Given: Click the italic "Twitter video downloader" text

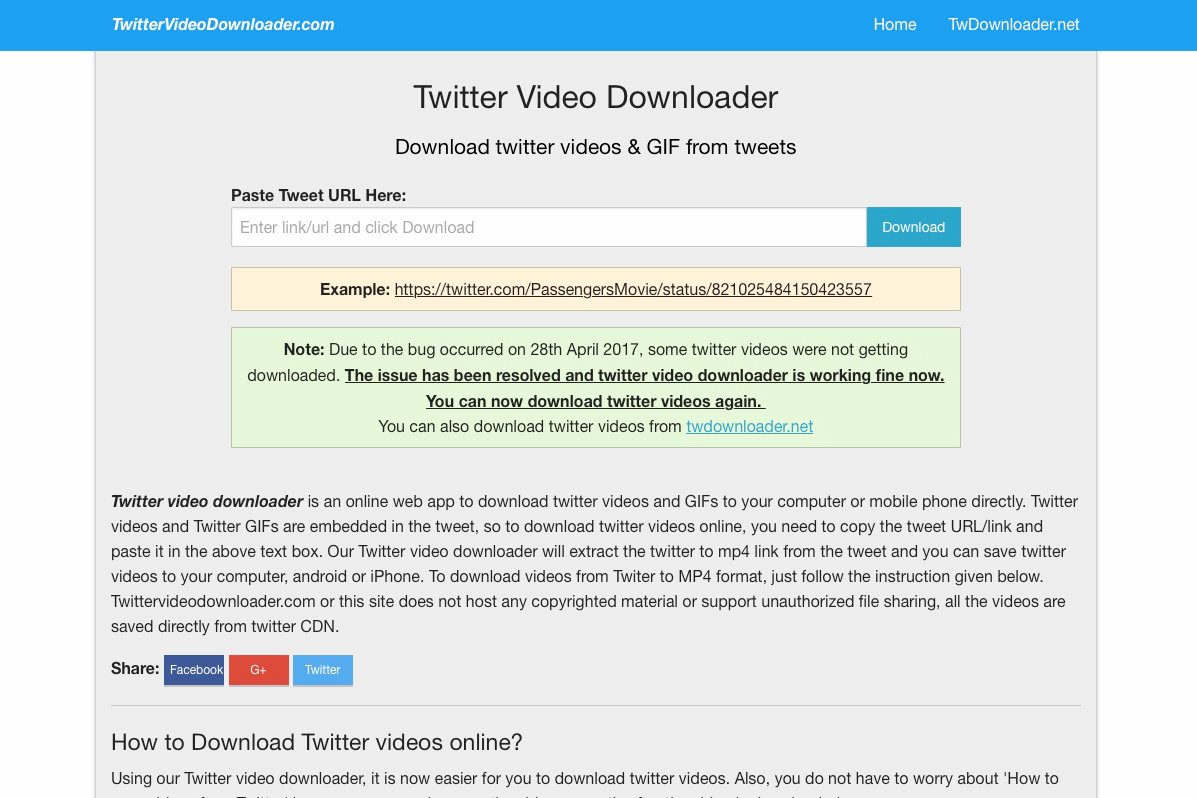Looking at the screenshot, I should tap(207, 502).
